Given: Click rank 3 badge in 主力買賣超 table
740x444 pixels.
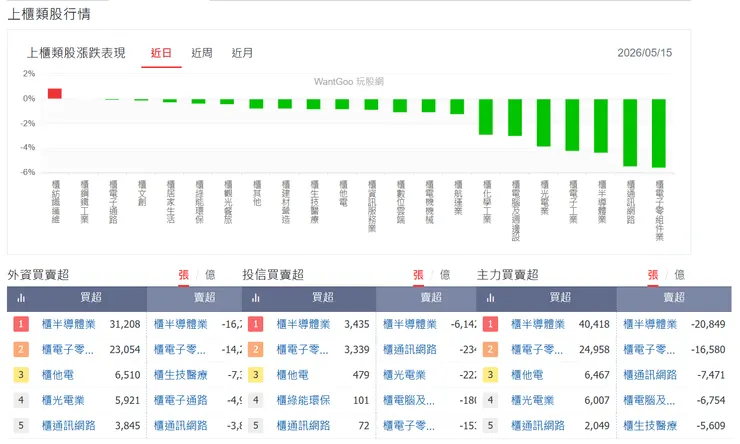Looking at the screenshot, I should coord(490,375).
